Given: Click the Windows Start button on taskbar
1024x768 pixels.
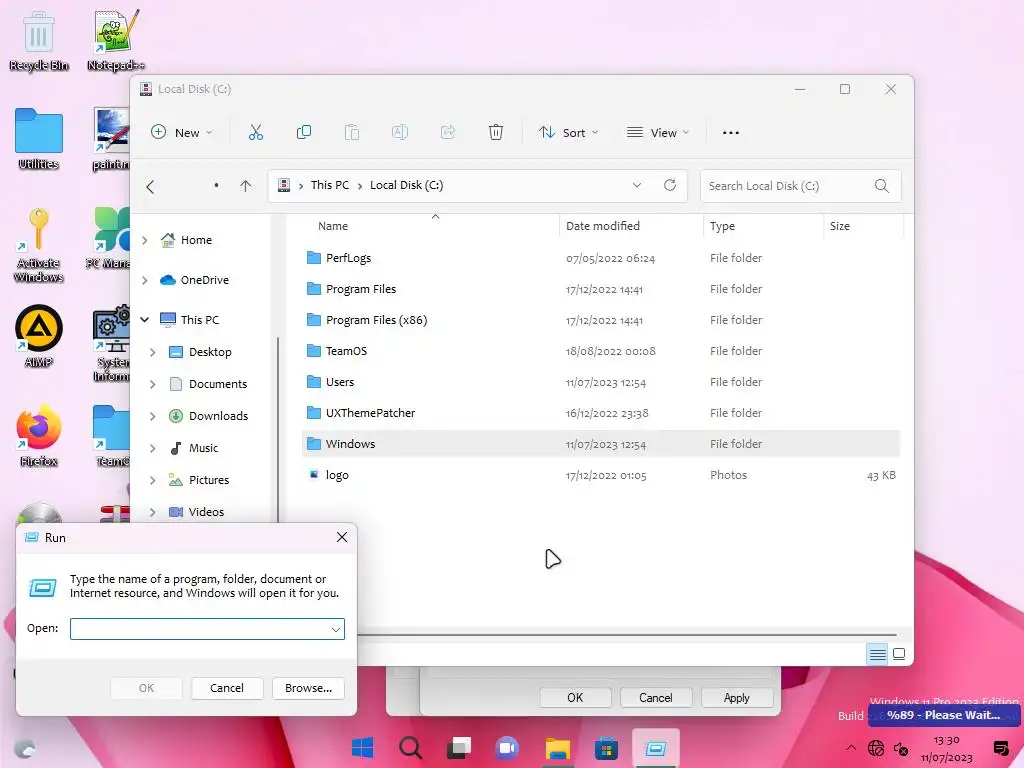Looking at the screenshot, I should [x=362, y=748].
